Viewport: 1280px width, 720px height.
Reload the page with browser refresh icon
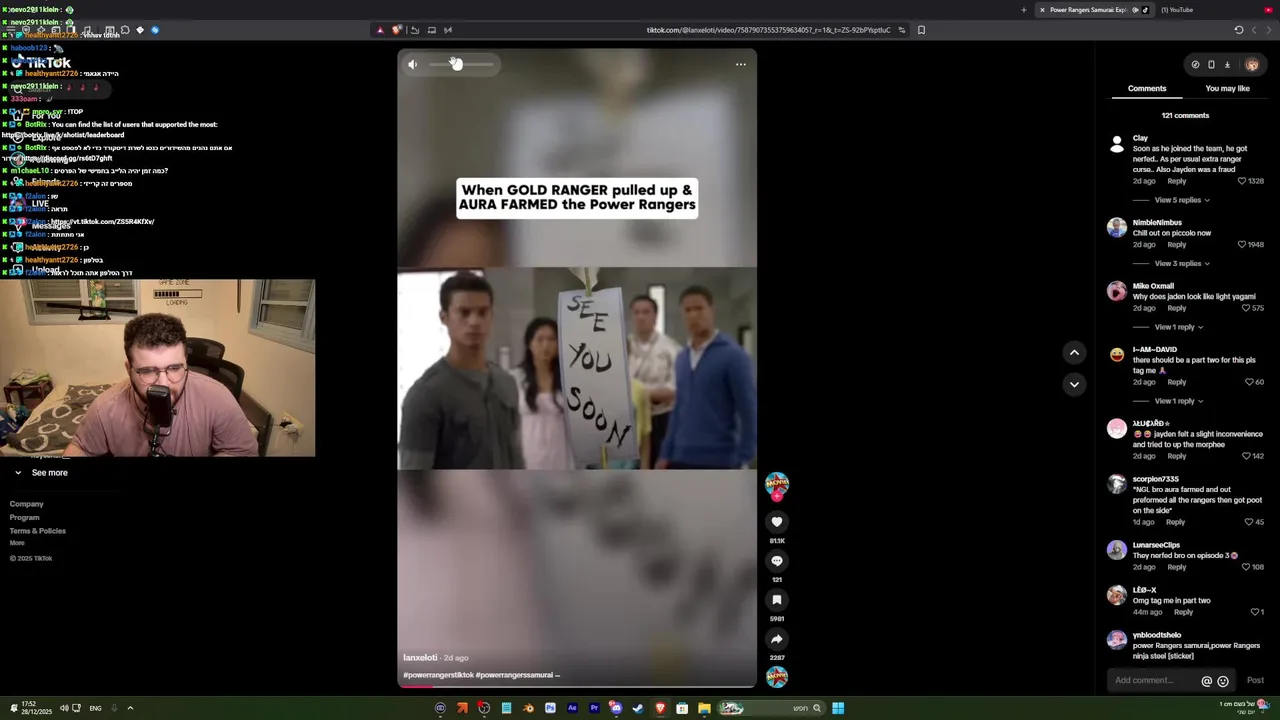point(1239,30)
